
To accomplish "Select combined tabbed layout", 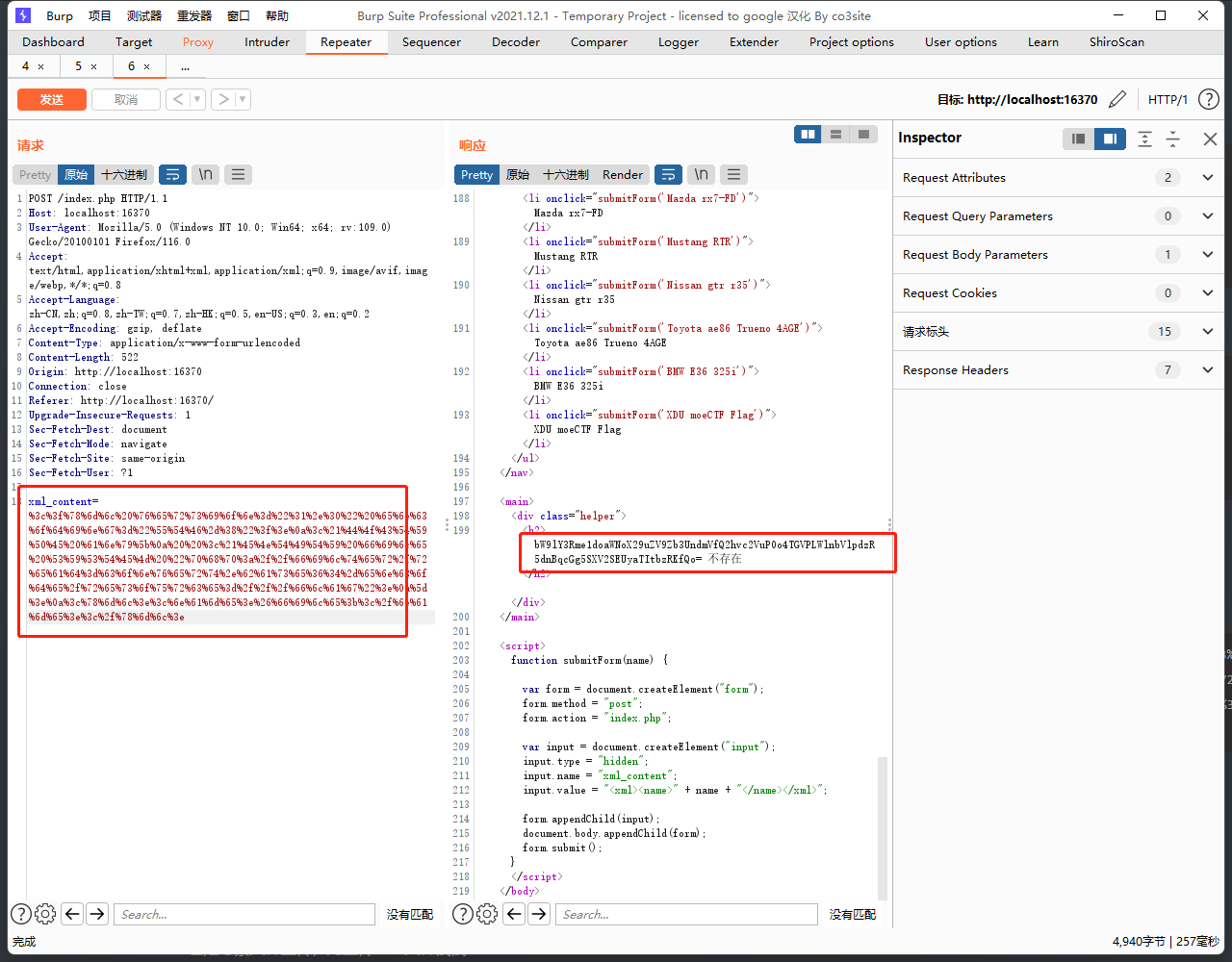I will 864,134.
